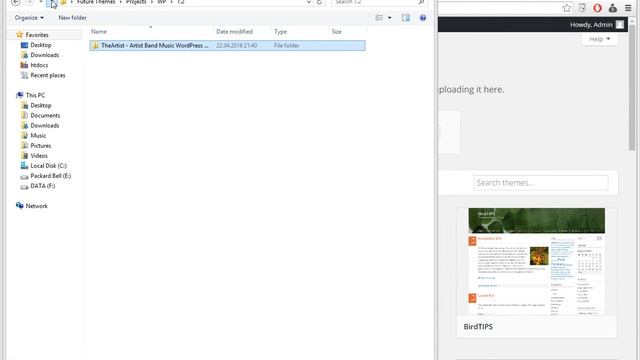Open Recent places
The width and height of the screenshot is (640, 360).
48,76
